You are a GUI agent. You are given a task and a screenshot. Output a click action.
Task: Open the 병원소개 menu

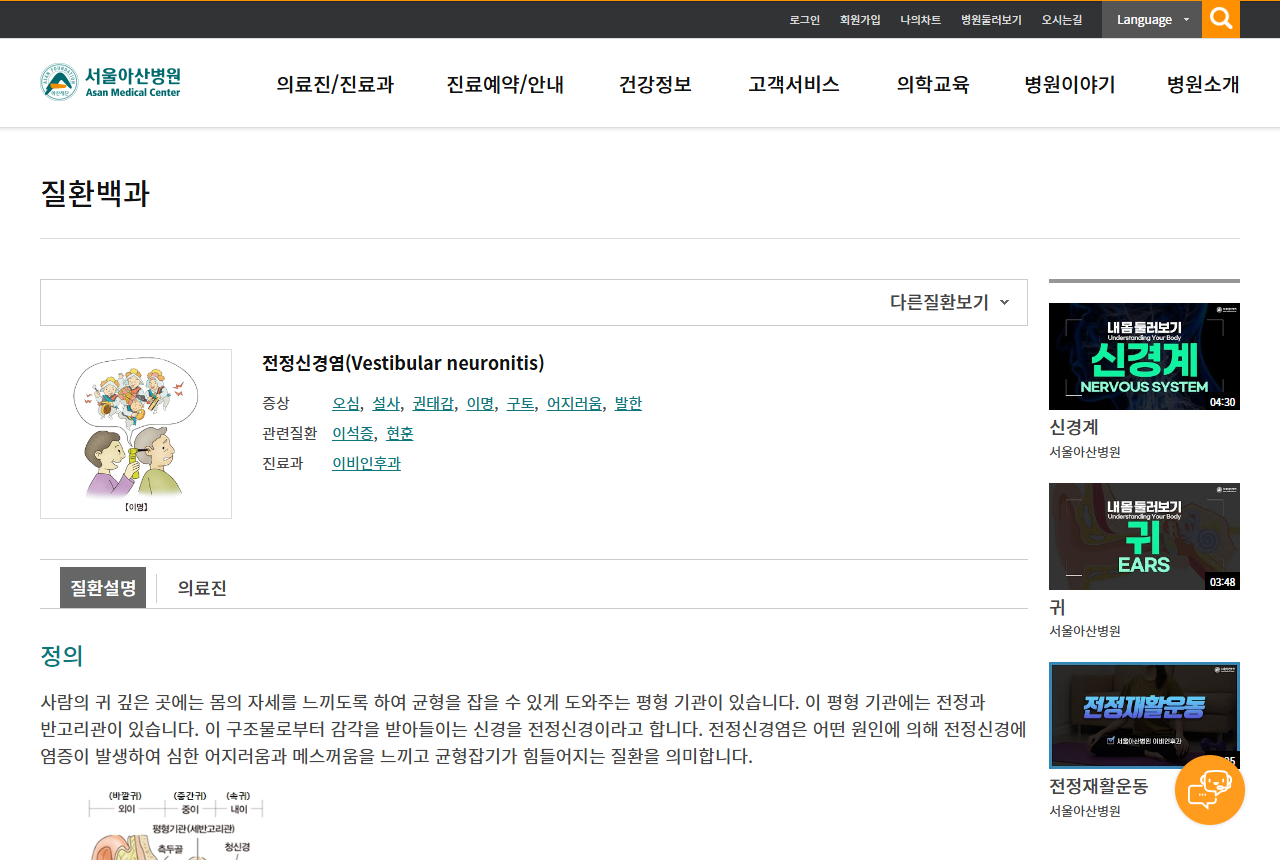click(x=1203, y=84)
